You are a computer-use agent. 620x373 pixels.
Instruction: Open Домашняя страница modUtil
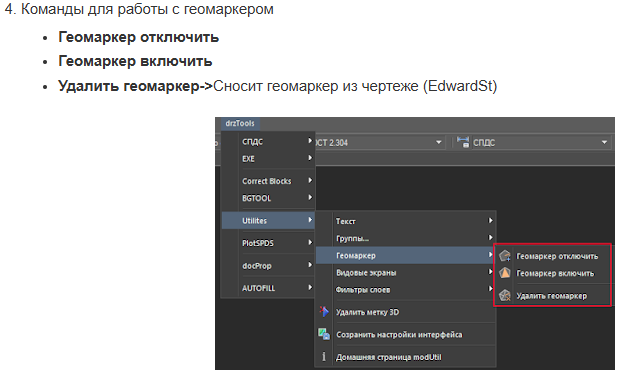(405, 357)
